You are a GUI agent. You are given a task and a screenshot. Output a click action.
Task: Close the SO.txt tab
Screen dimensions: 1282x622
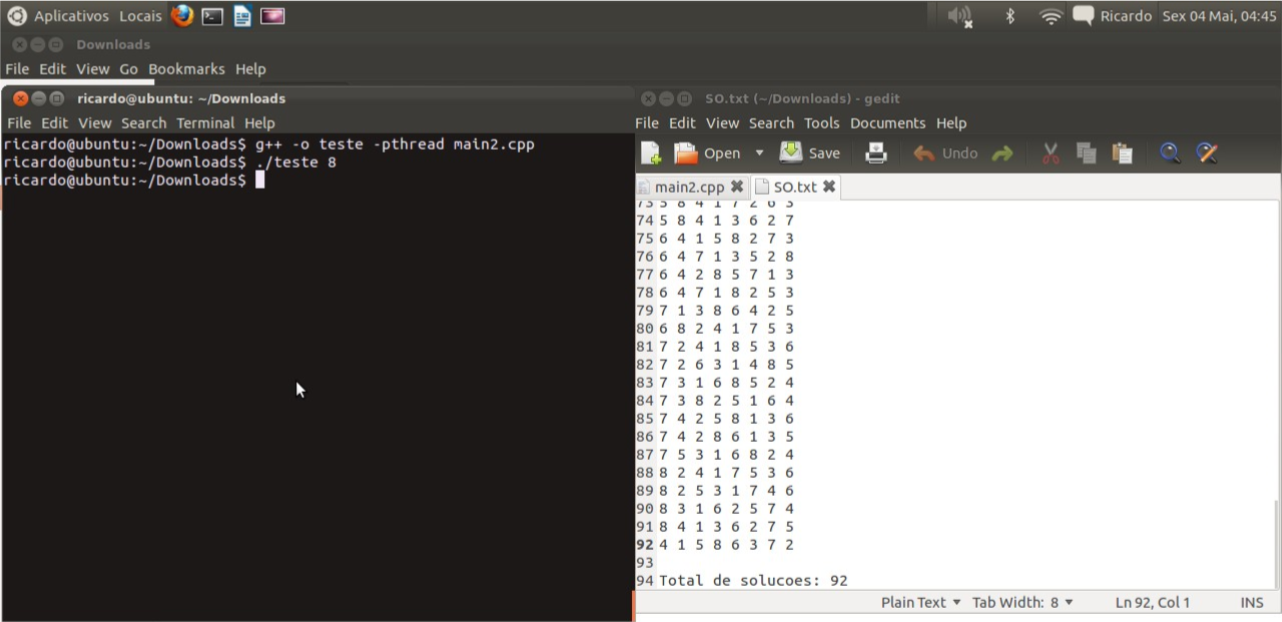829,187
